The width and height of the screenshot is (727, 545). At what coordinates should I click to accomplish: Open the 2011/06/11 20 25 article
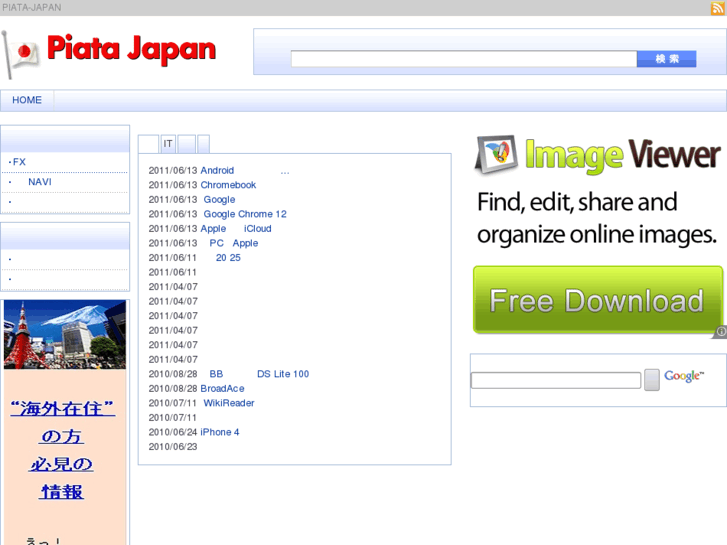coord(228,258)
